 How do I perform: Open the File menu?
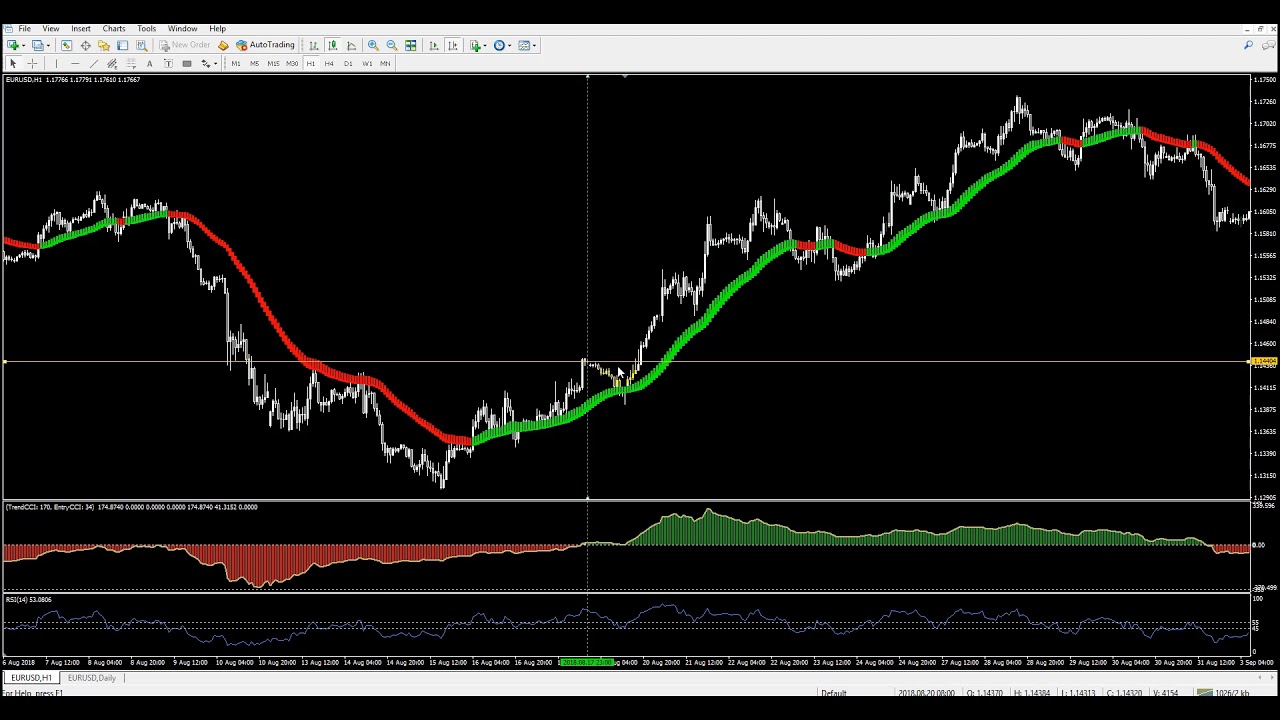point(24,28)
